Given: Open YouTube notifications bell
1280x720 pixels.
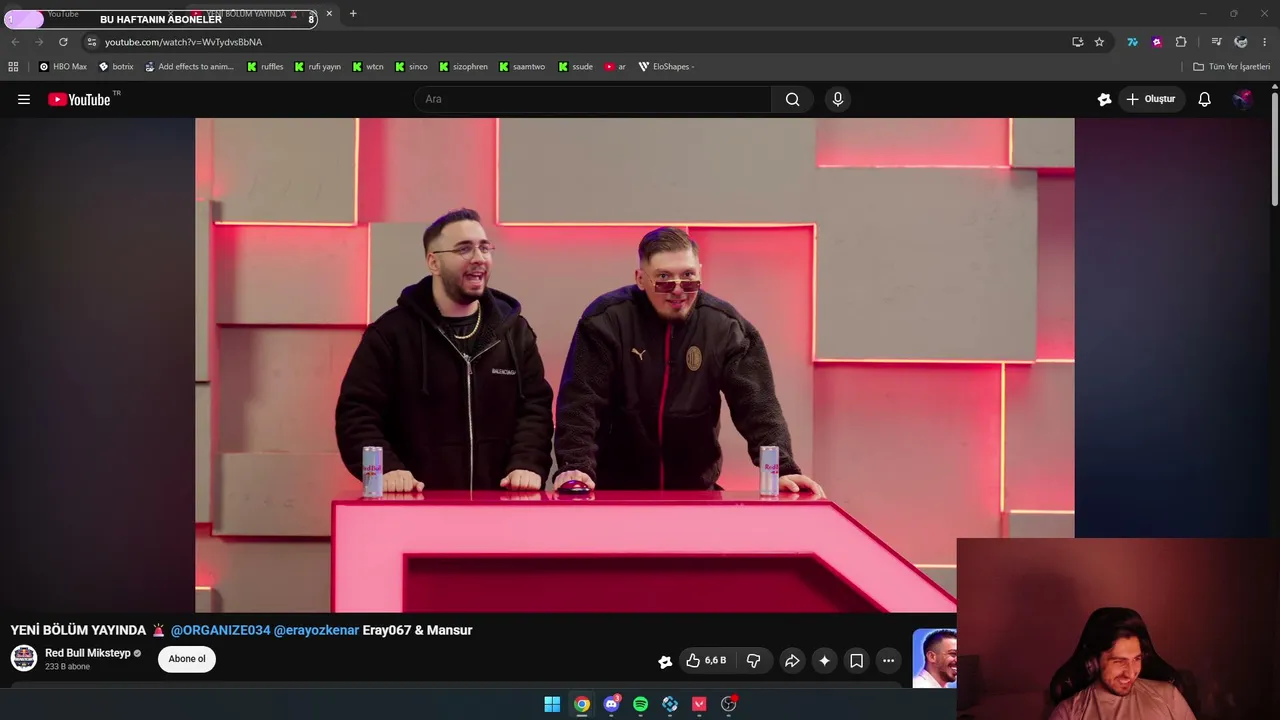Looking at the screenshot, I should 1204,99.
